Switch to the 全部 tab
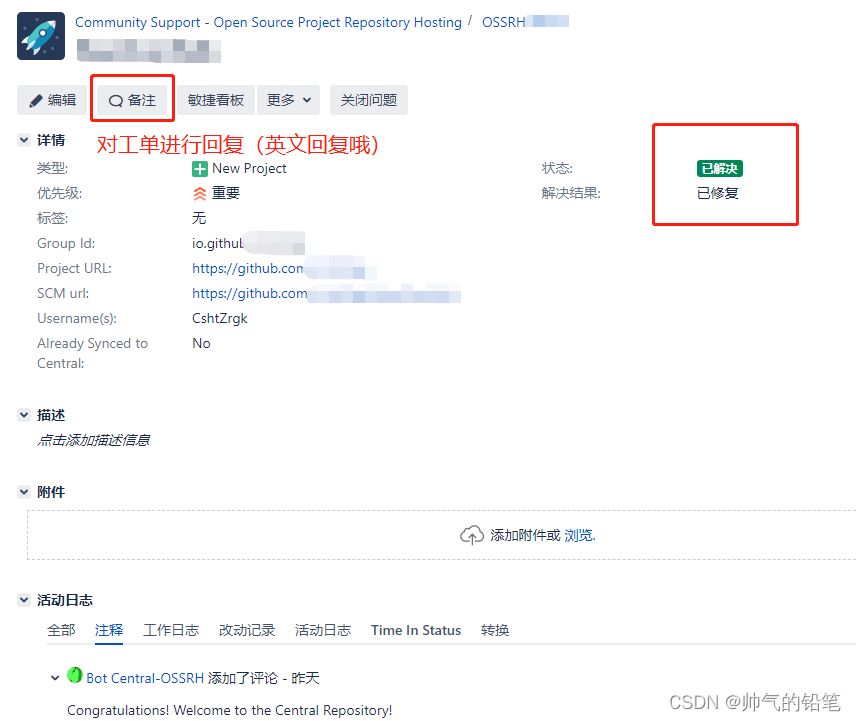 coord(61,630)
